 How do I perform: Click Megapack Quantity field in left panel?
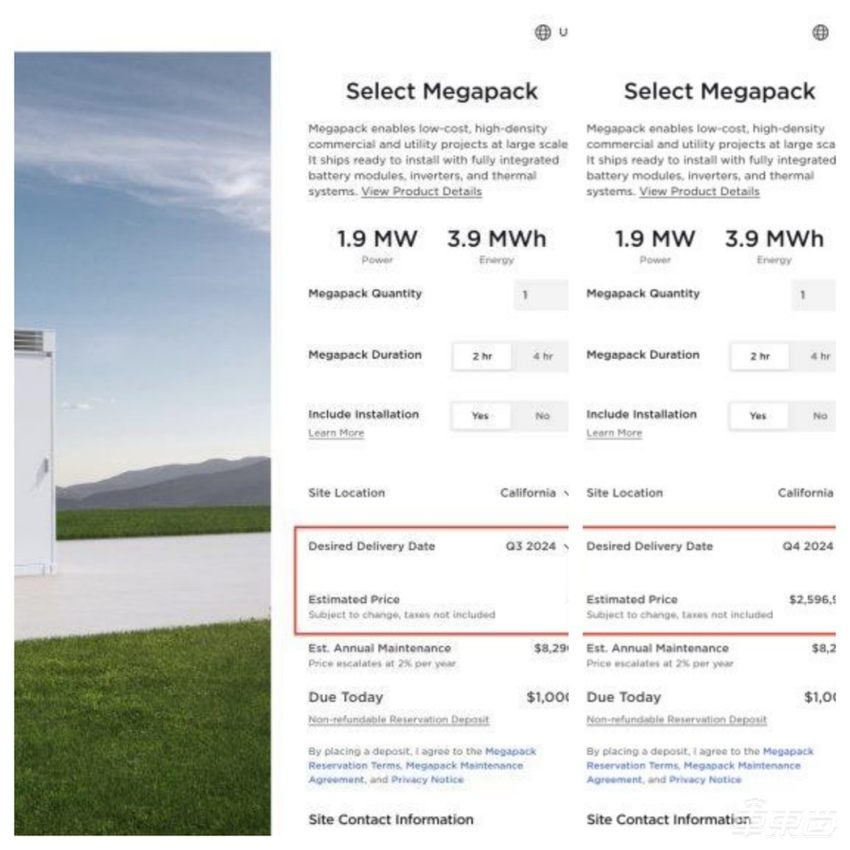click(x=541, y=295)
